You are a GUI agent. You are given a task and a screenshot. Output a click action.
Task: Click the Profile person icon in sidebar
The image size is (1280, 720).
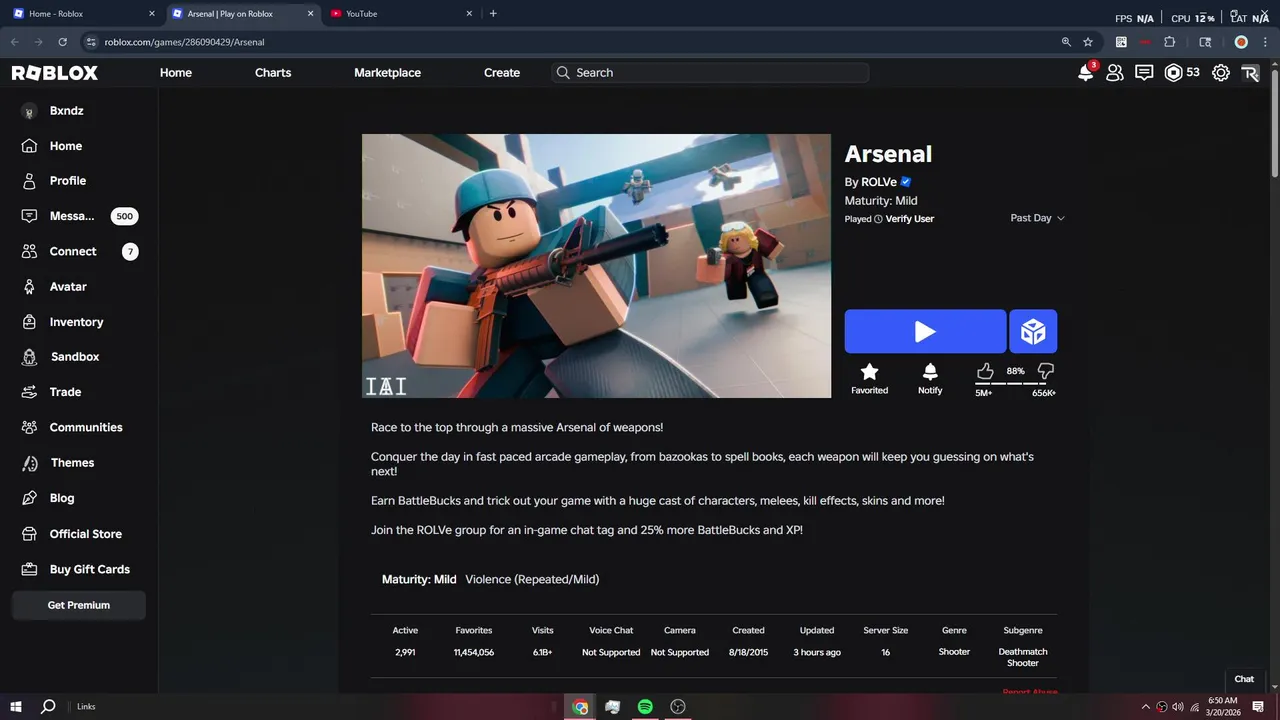[30, 181]
